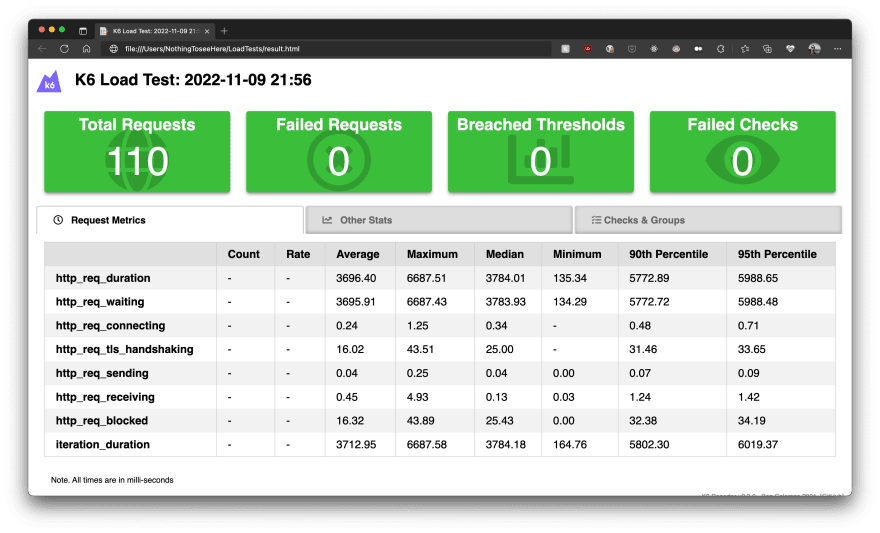Select the K6 Load Test browser tab
The width and height of the screenshot is (880, 533).
(x=154, y=31)
